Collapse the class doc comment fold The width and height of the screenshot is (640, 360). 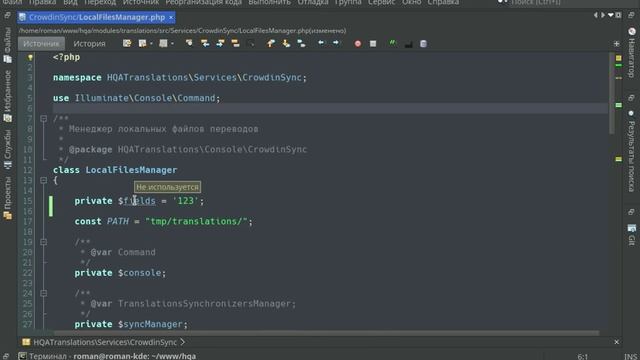[43, 119]
